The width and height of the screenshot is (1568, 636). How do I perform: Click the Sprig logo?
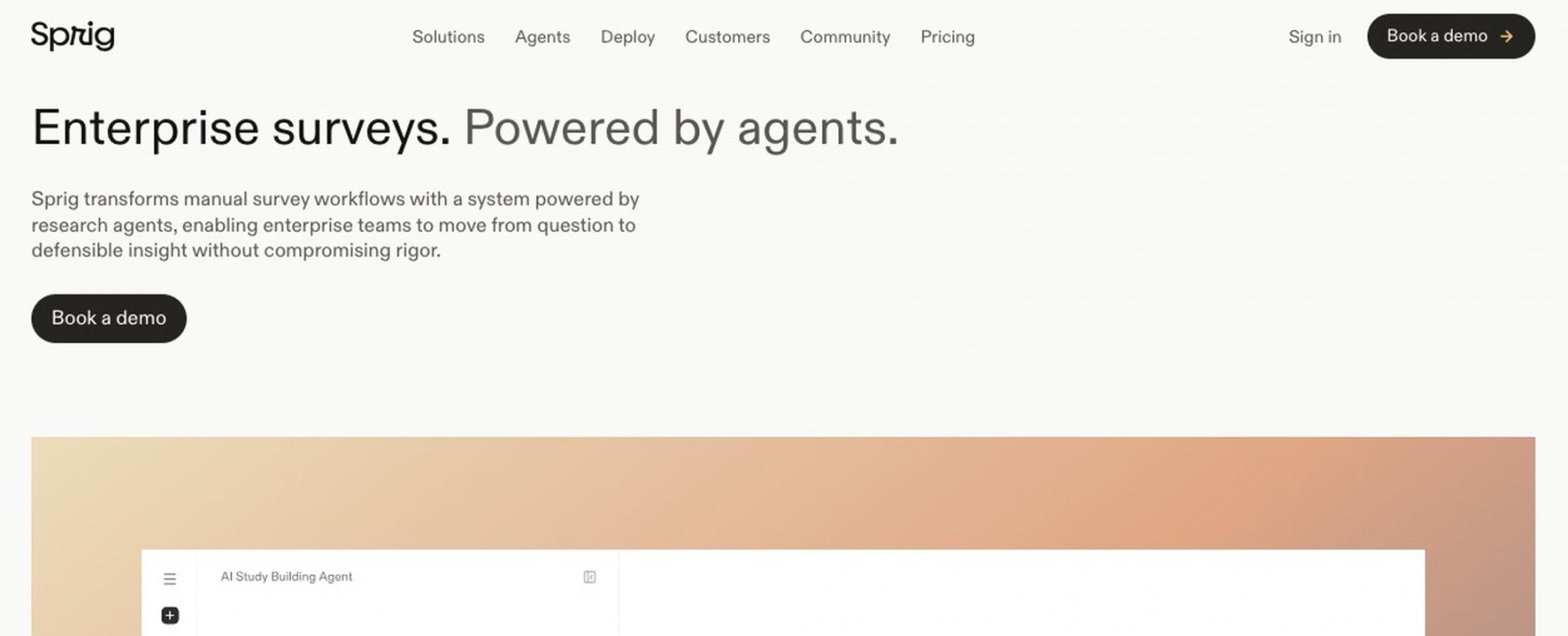(73, 36)
